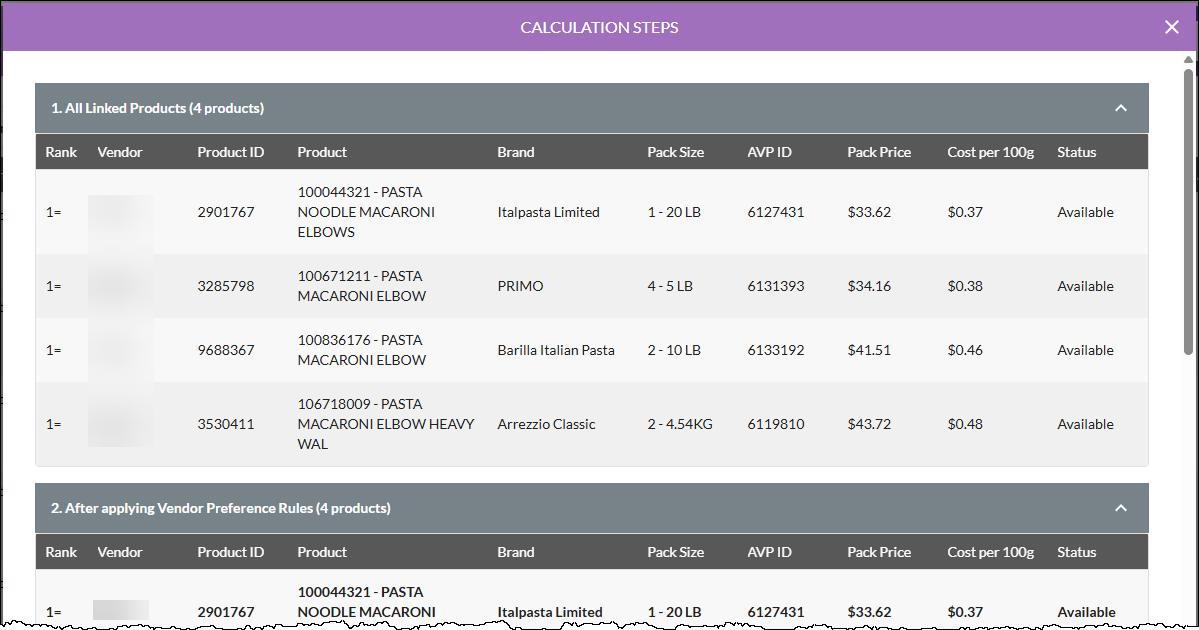Select the PRIMO brand row
Screen dimensions: 1199x630
click(592, 286)
